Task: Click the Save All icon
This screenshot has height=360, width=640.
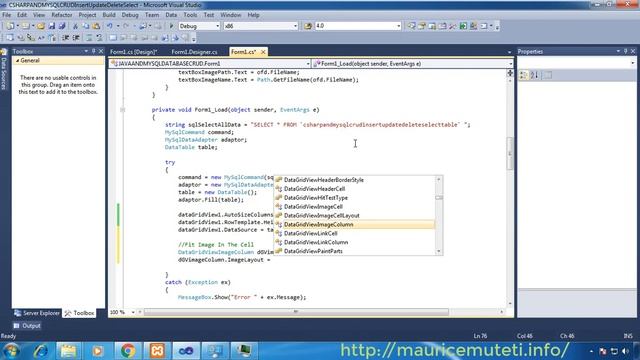Action: point(62,26)
